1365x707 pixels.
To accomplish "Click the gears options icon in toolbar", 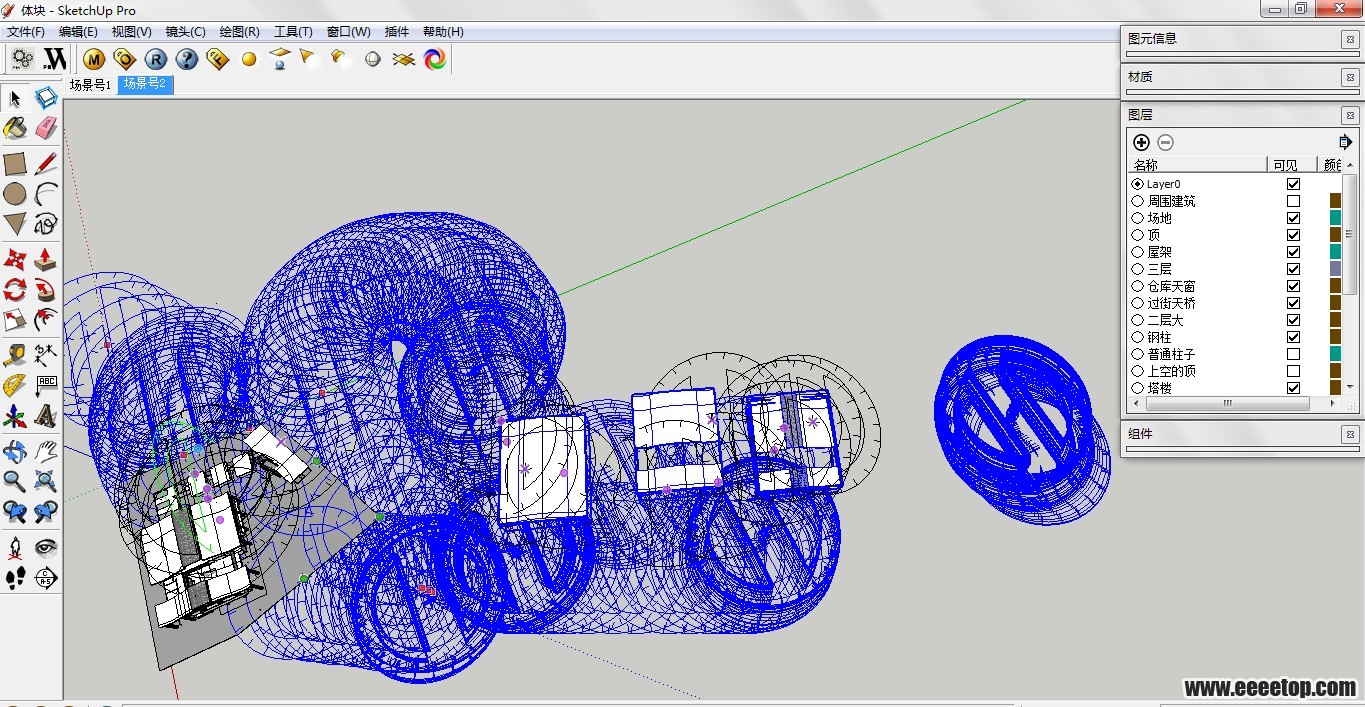I will coord(22,59).
